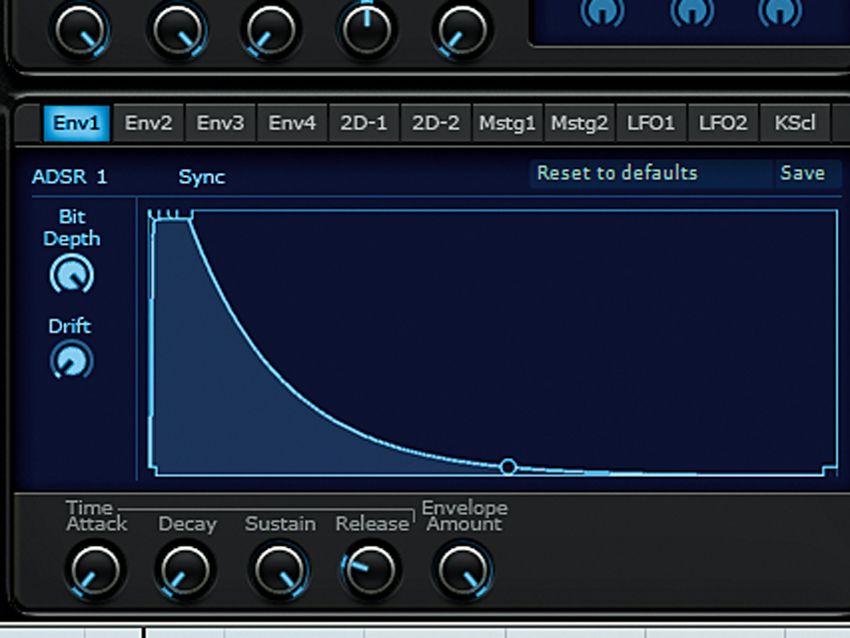Switch to the Env2 tab
This screenshot has height=638, width=850.
pyautogui.click(x=150, y=122)
